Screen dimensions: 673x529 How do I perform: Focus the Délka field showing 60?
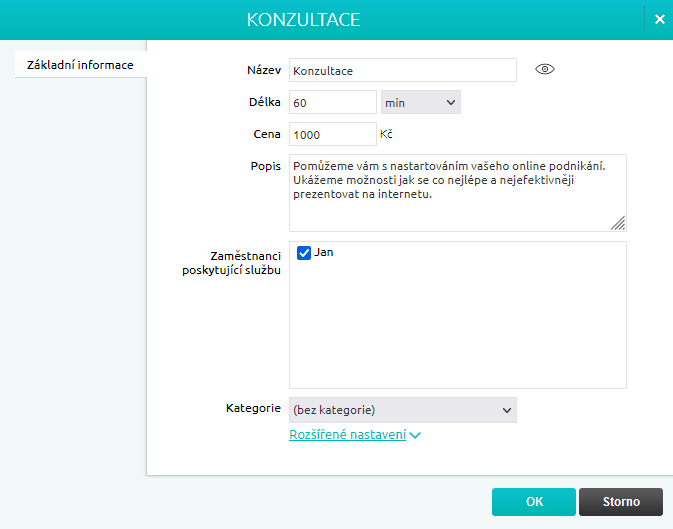tap(332, 102)
